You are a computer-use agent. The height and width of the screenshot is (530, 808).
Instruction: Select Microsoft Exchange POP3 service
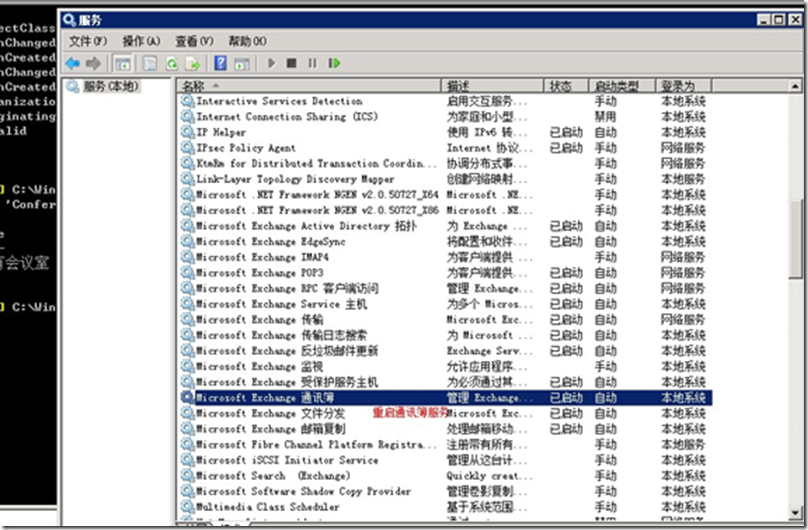click(x=260, y=272)
